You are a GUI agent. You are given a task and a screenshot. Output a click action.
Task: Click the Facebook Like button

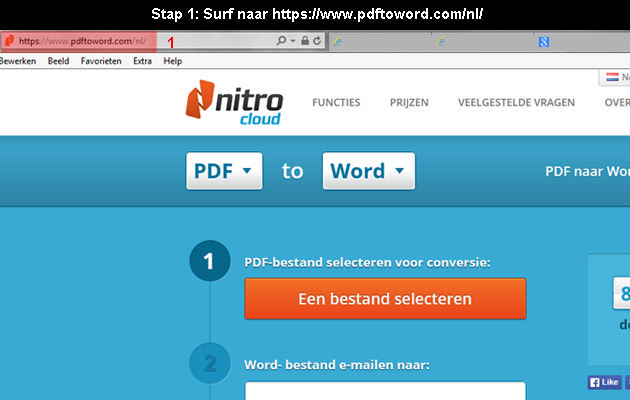click(x=605, y=382)
